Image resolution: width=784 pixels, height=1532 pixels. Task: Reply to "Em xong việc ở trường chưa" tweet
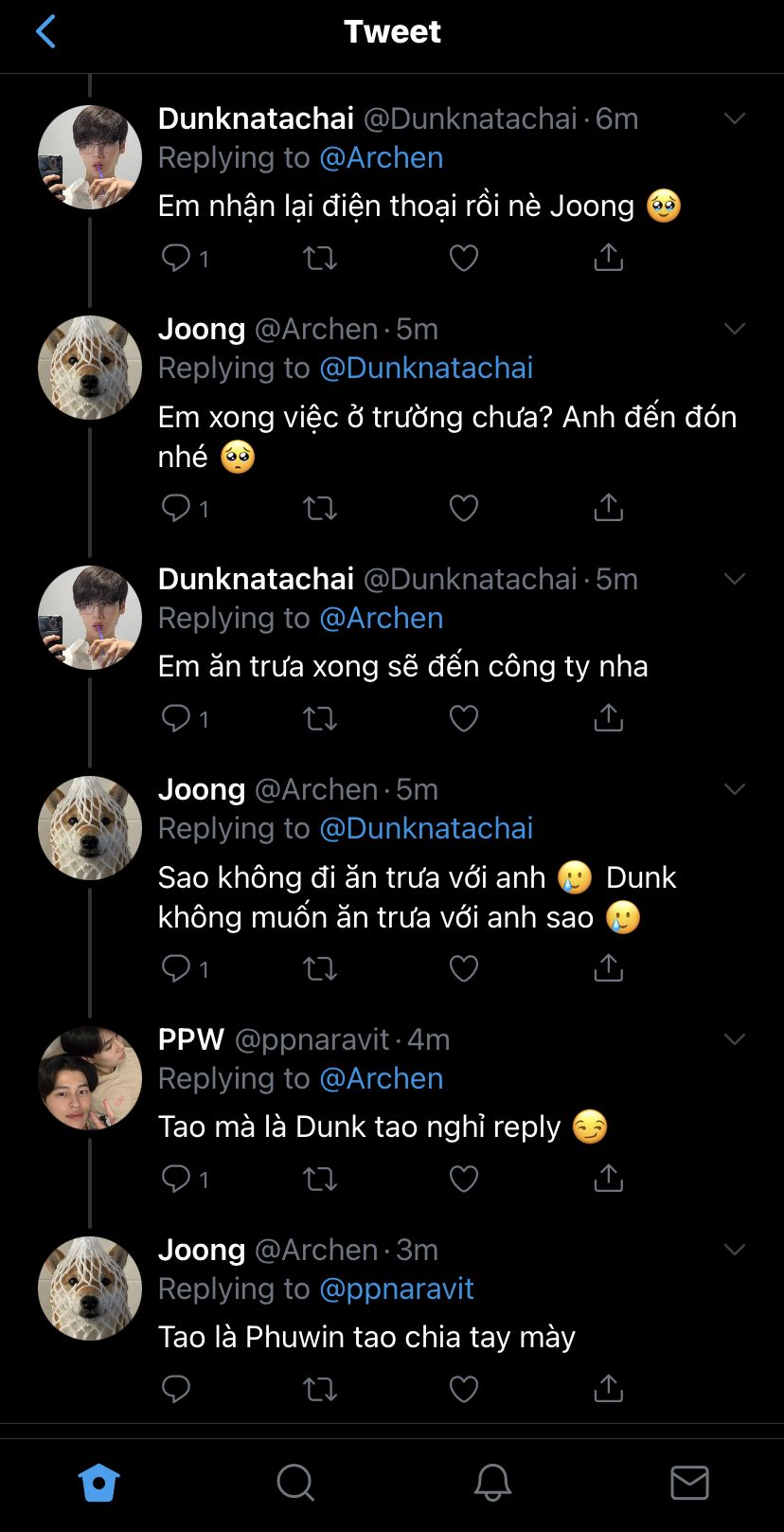pos(177,508)
